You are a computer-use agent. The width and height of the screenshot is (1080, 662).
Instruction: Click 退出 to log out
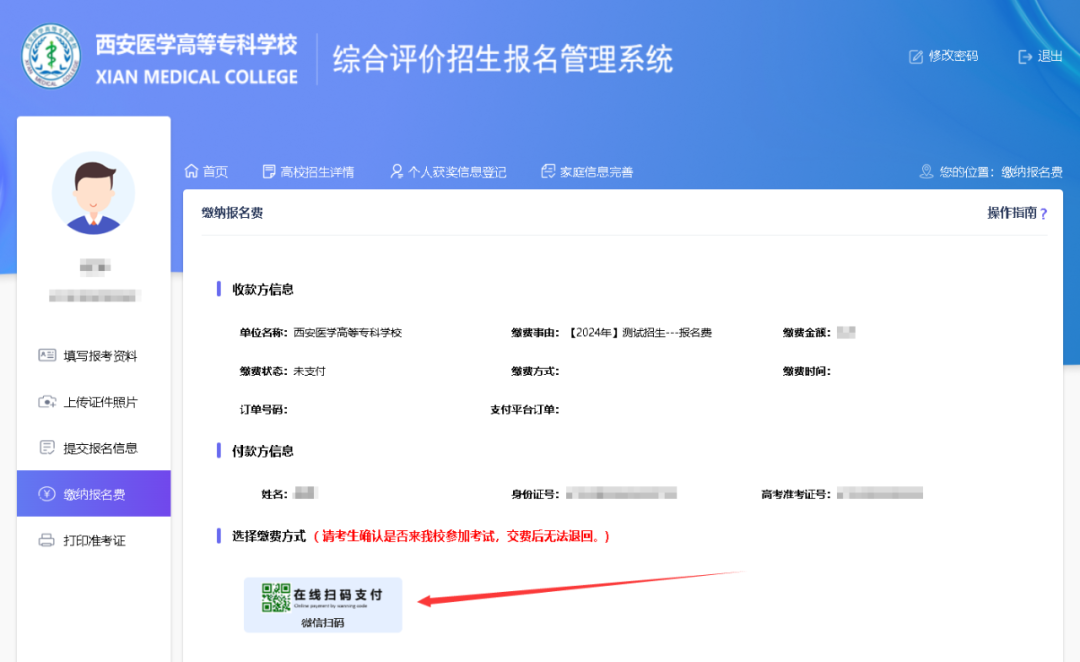coord(1050,57)
